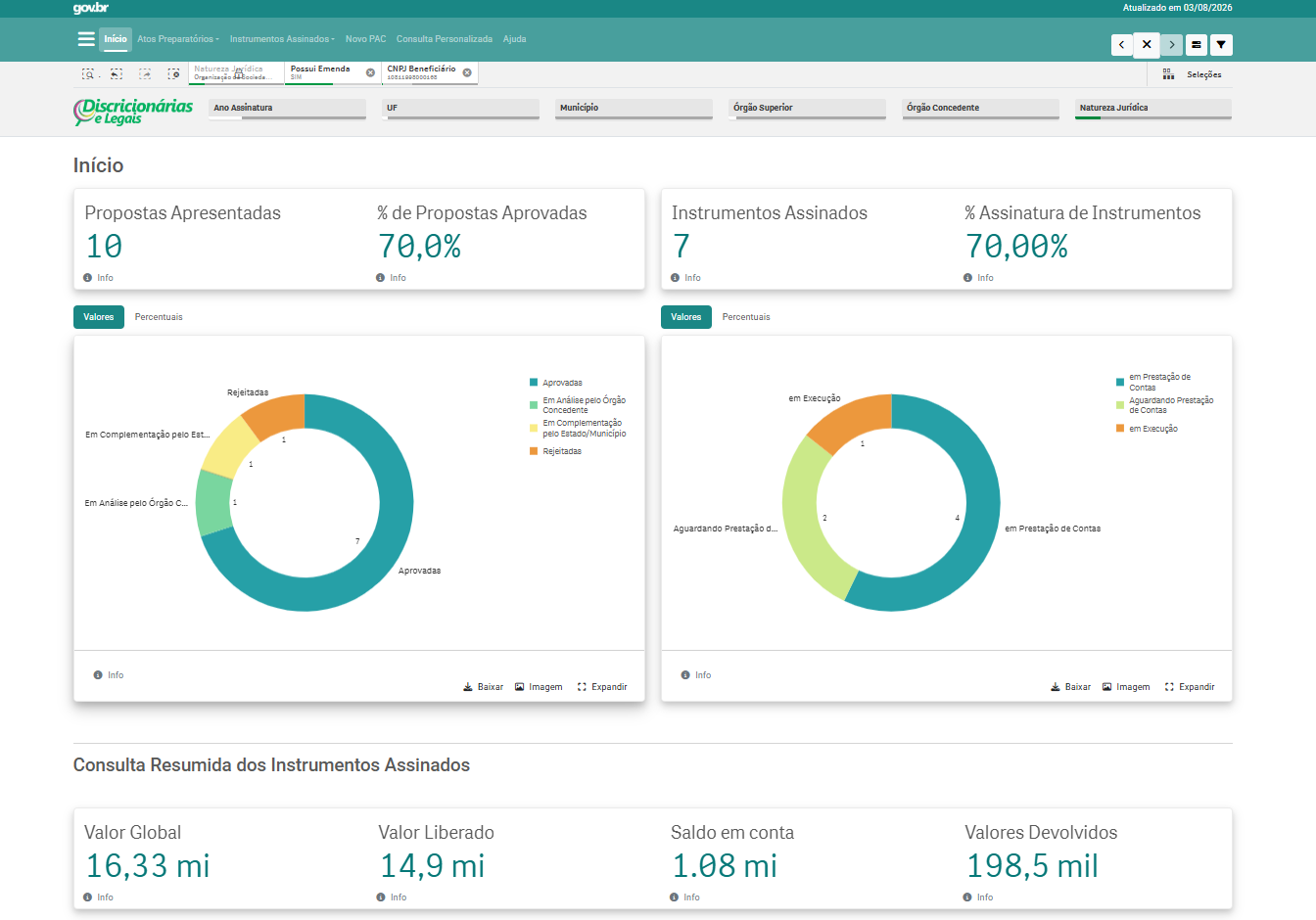Switch proposals chart to Percentuais view
Image resolution: width=1316 pixels, height=920 pixels.
click(x=159, y=317)
